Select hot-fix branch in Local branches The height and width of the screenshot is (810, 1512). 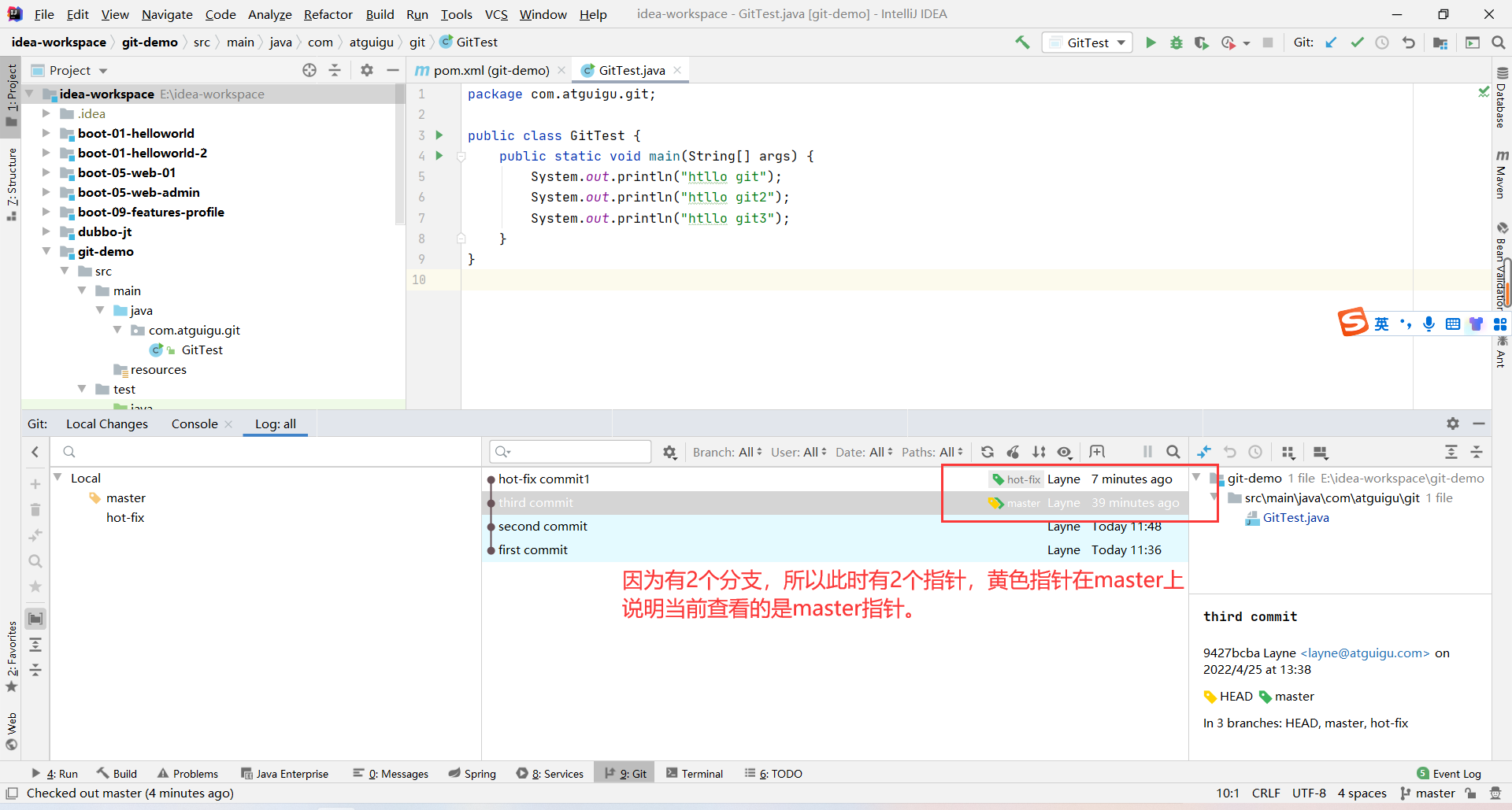pos(125,517)
